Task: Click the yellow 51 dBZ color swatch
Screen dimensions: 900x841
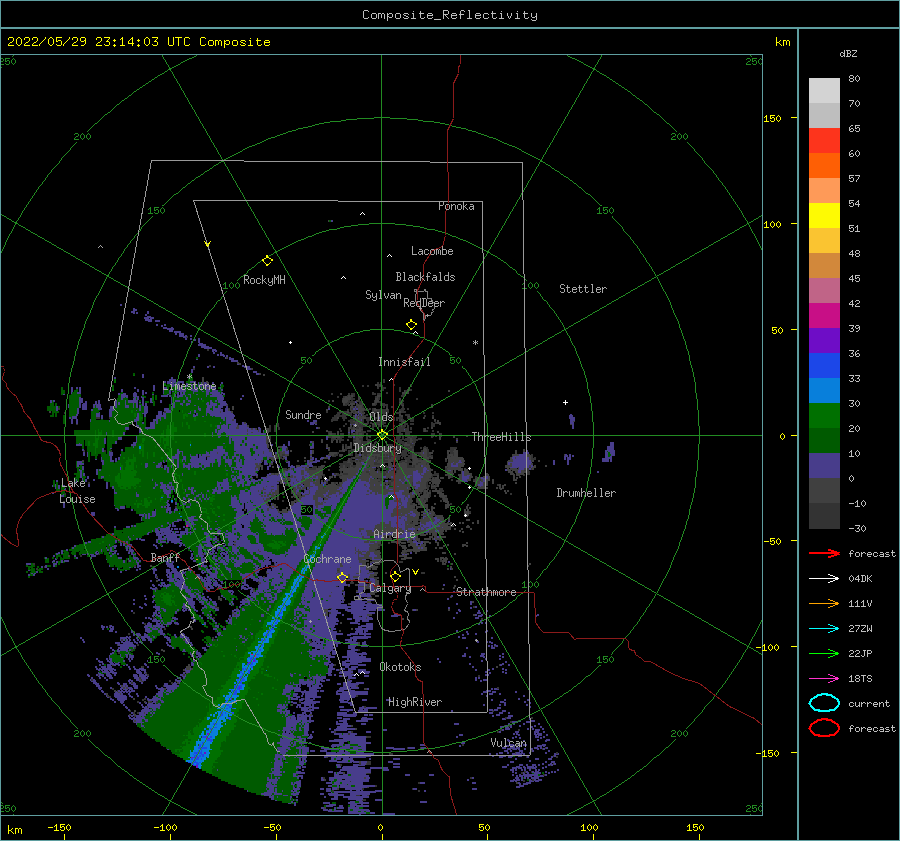Action: [824, 215]
